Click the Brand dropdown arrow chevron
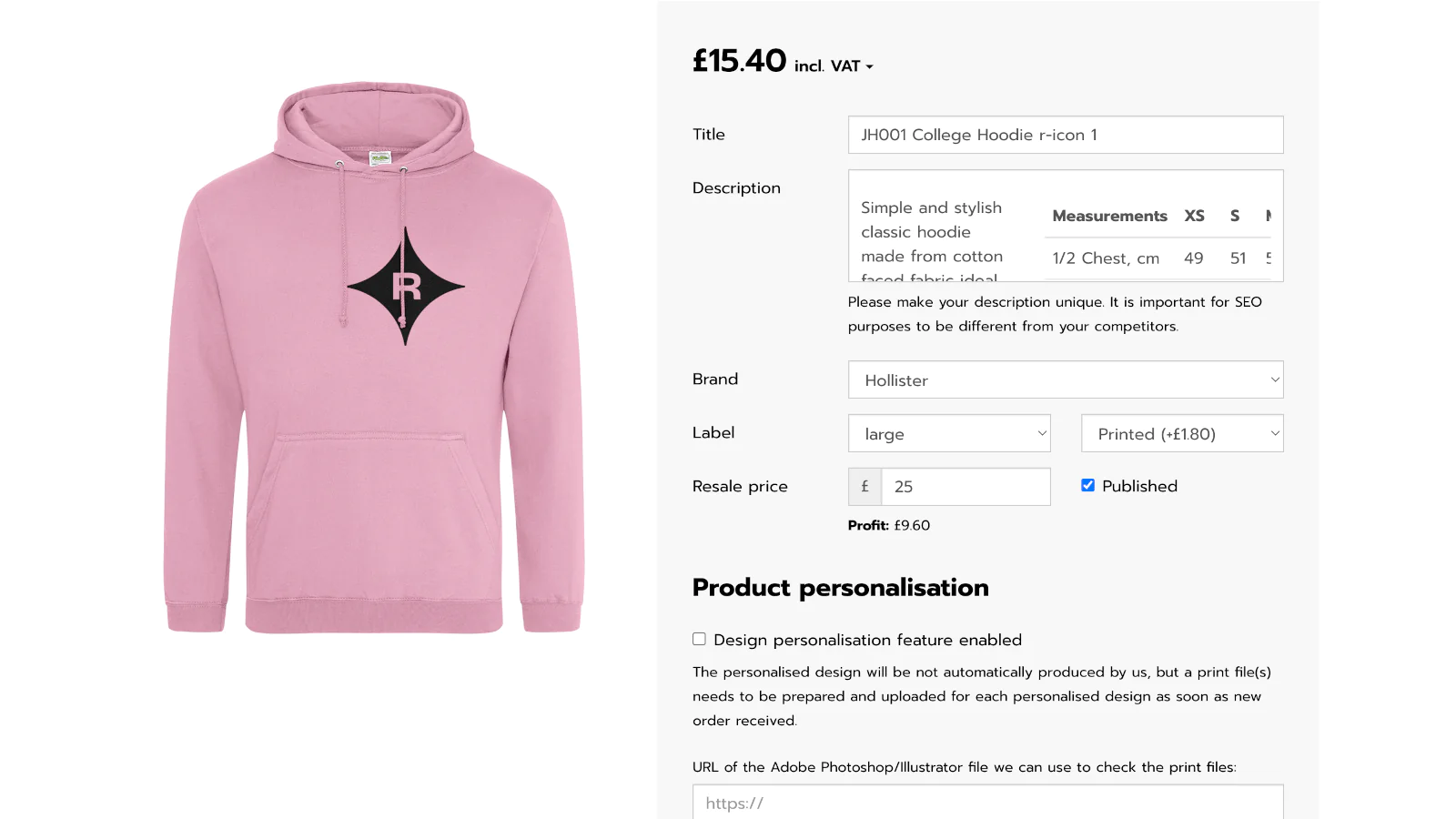The height and width of the screenshot is (819, 1456). 1275,379
